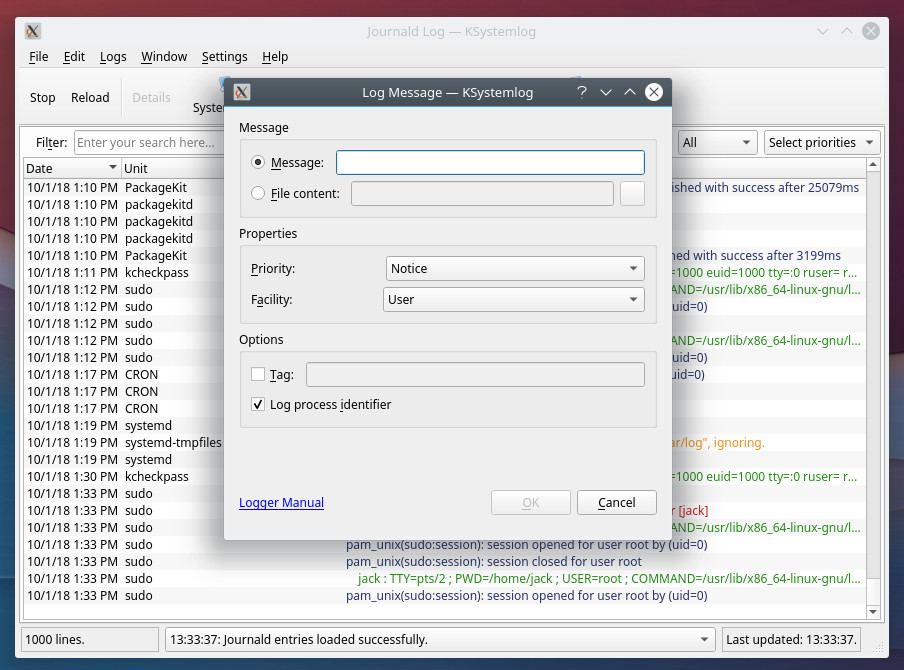
Task: Open the Window menu
Action: pyautogui.click(x=164, y=57)
